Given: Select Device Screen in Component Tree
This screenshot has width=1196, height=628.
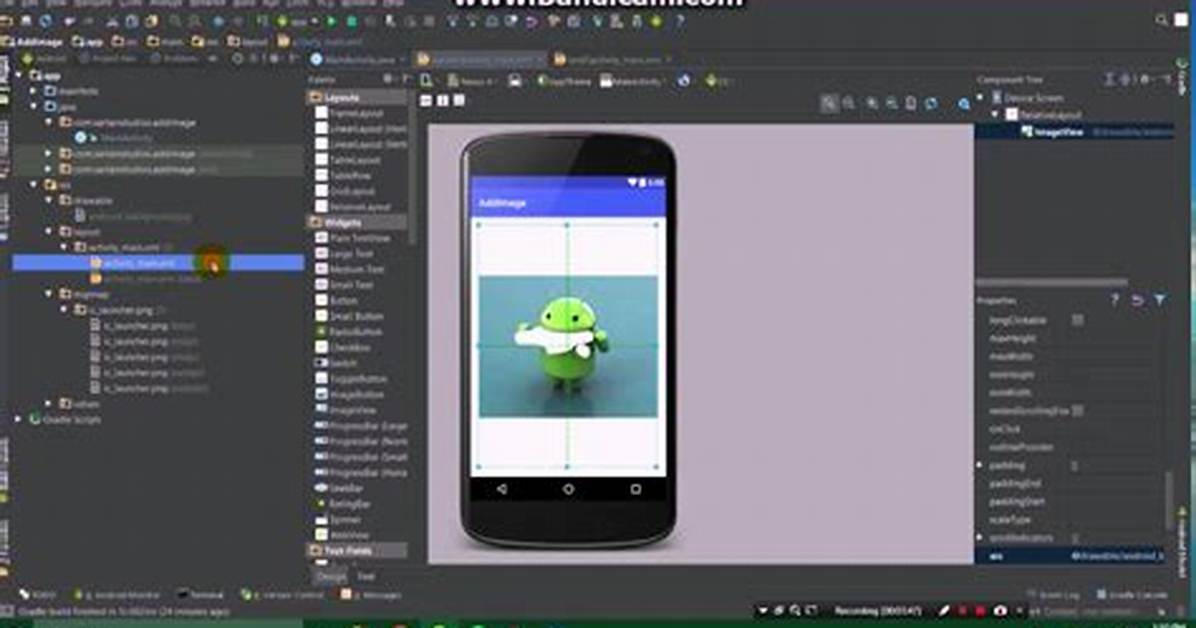Looking at the screenshot, I should [x=1027, y=98].
